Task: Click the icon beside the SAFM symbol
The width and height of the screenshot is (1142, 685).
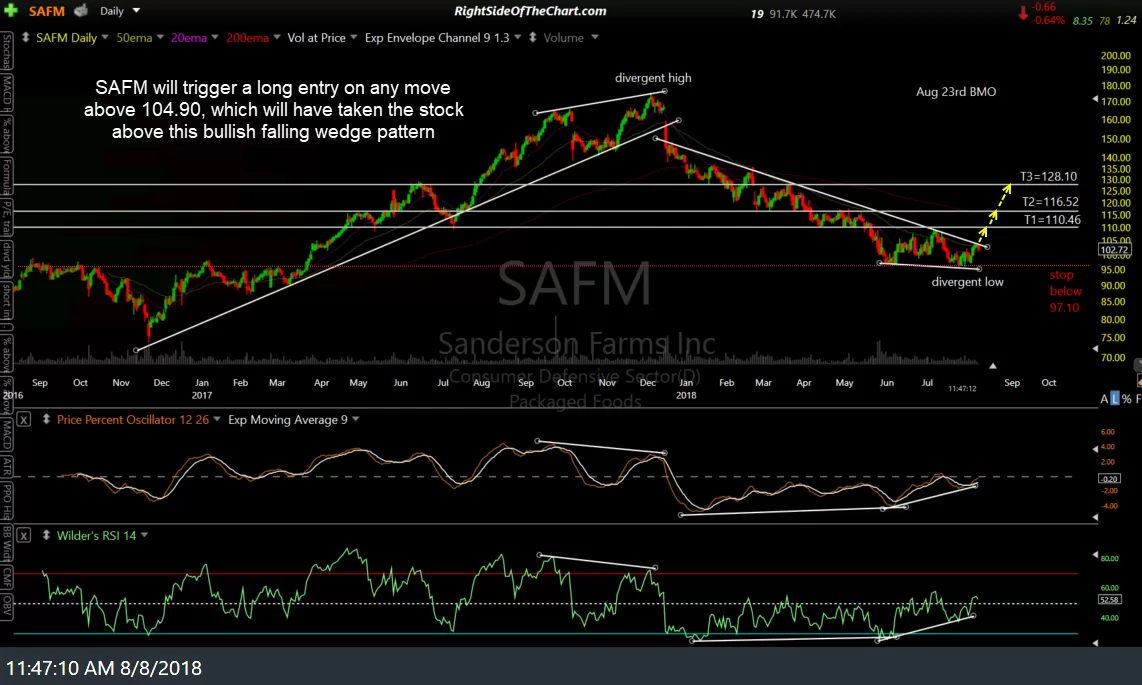Action: [81, 11]
